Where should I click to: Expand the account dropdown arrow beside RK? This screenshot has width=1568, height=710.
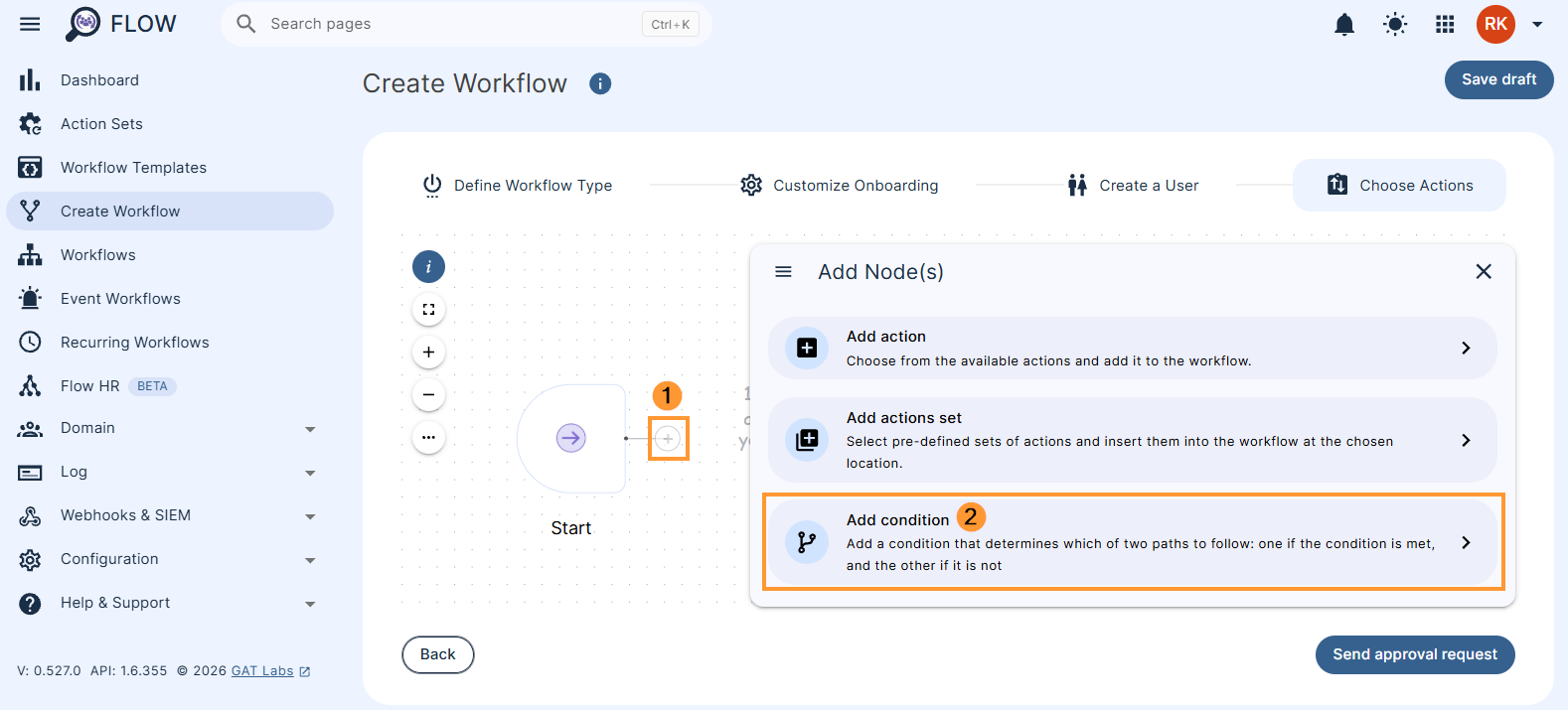point(1537,24)
